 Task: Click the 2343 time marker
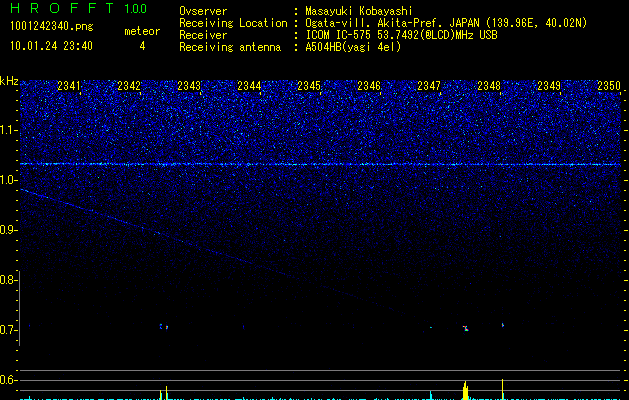click(x=189, y=87)
